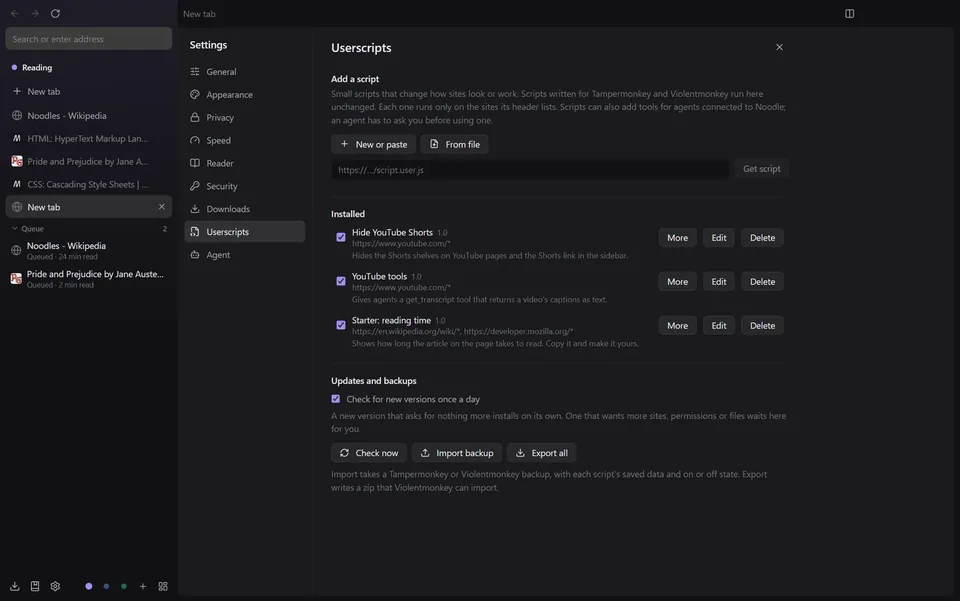Open the General settings section
Screen dimensions: 960x601
244,72
